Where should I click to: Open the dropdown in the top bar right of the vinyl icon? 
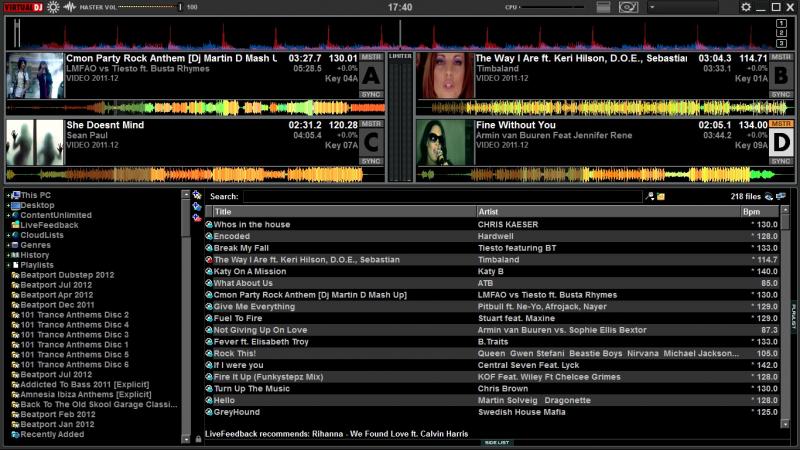683,7
